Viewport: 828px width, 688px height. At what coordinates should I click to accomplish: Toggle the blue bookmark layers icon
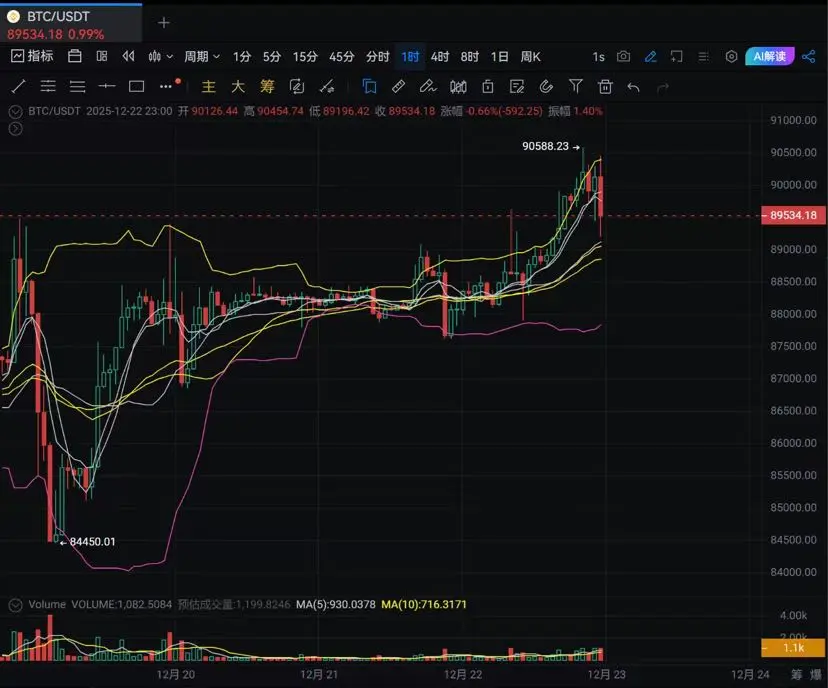click(x=369, y=86)
